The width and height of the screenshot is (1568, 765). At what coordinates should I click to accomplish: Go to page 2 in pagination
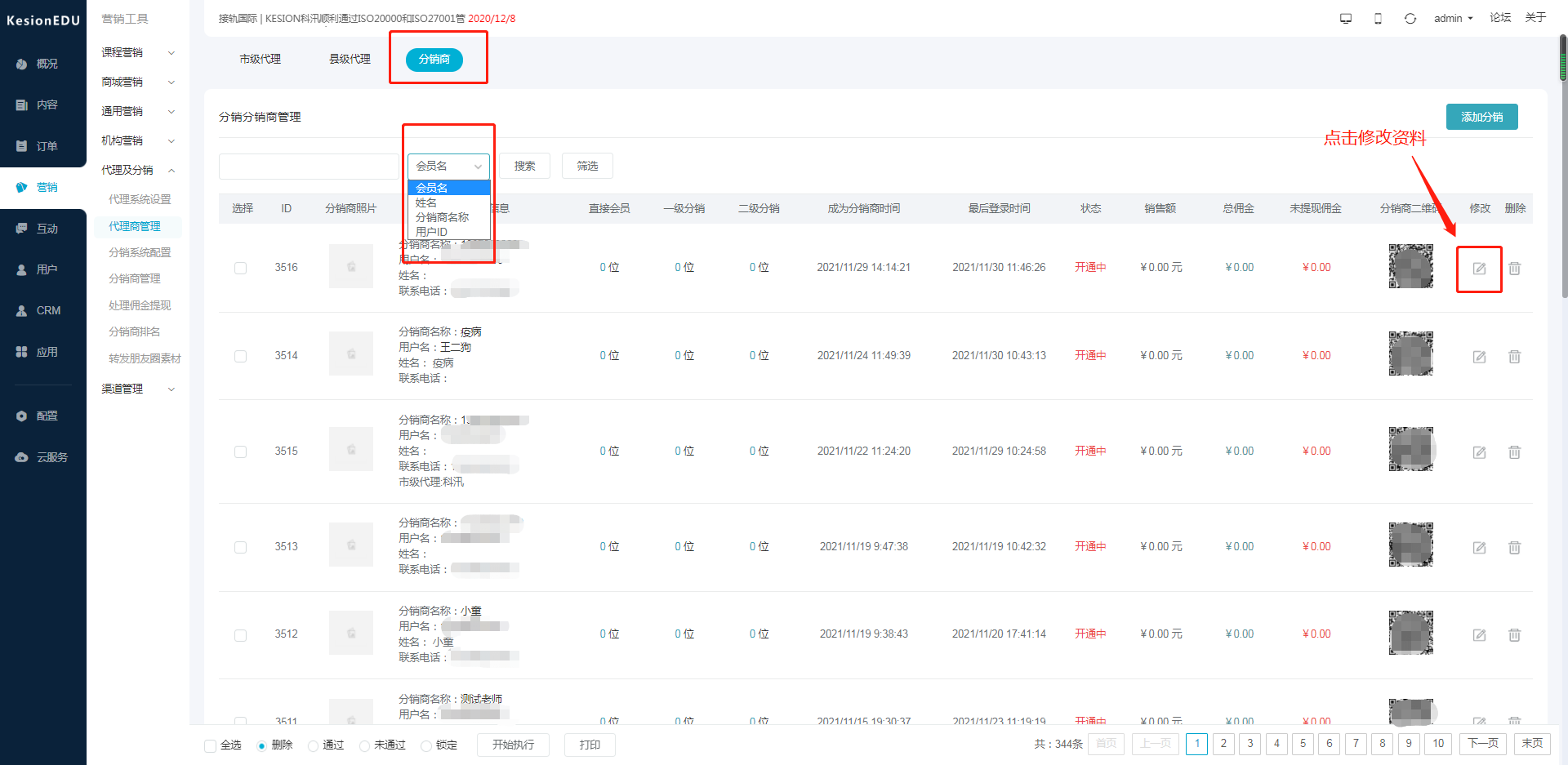point(1223,743)
